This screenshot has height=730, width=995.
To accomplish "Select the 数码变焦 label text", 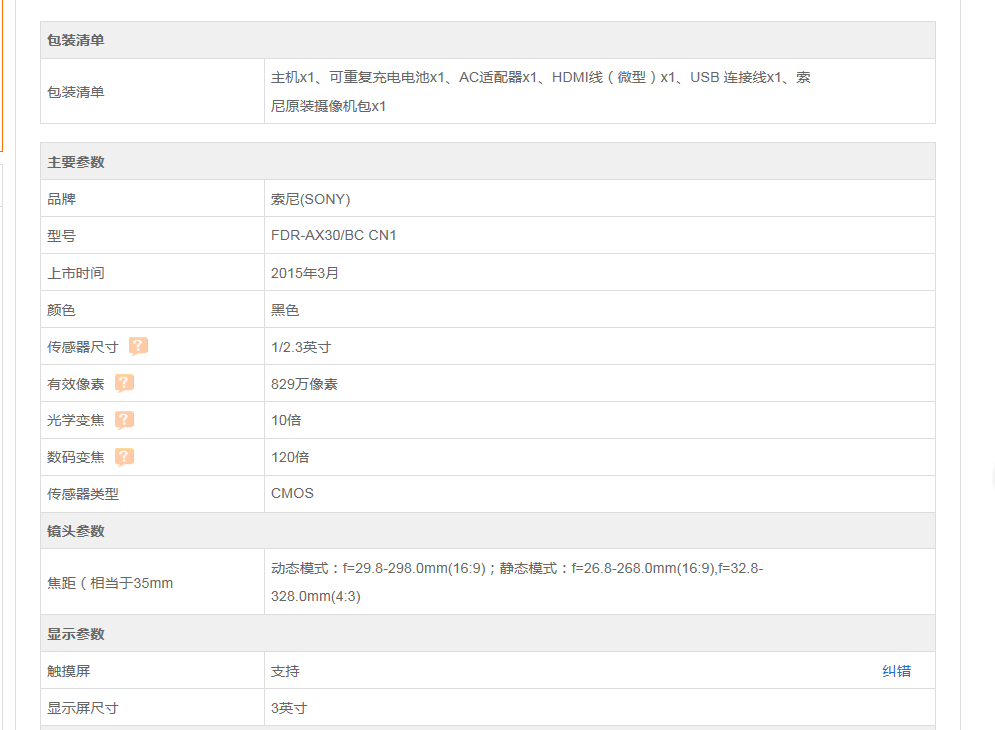I will pos(76,457).
